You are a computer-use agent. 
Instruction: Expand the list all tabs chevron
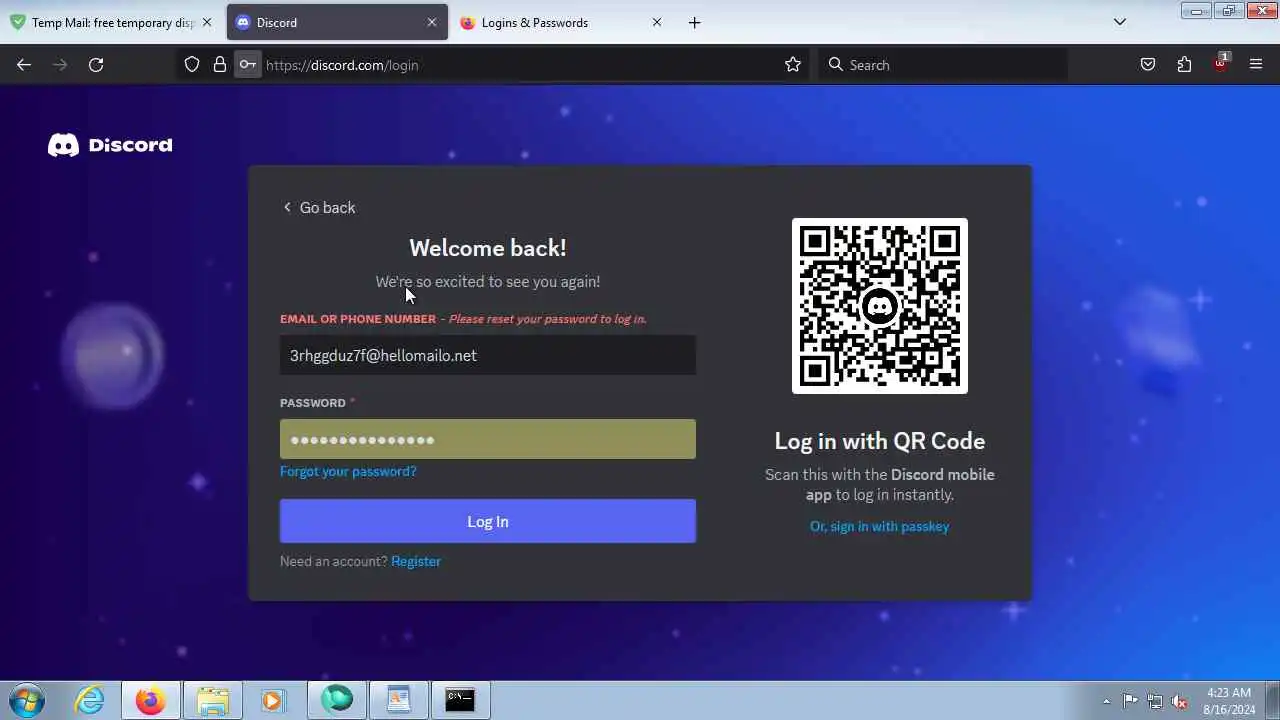[x=1120, y=22]
